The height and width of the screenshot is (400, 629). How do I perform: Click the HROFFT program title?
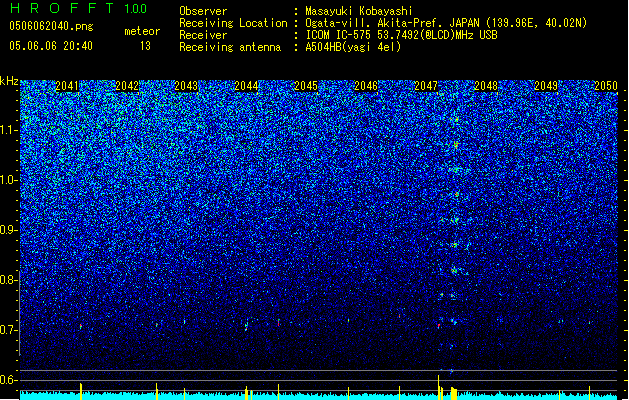point(62,8)
